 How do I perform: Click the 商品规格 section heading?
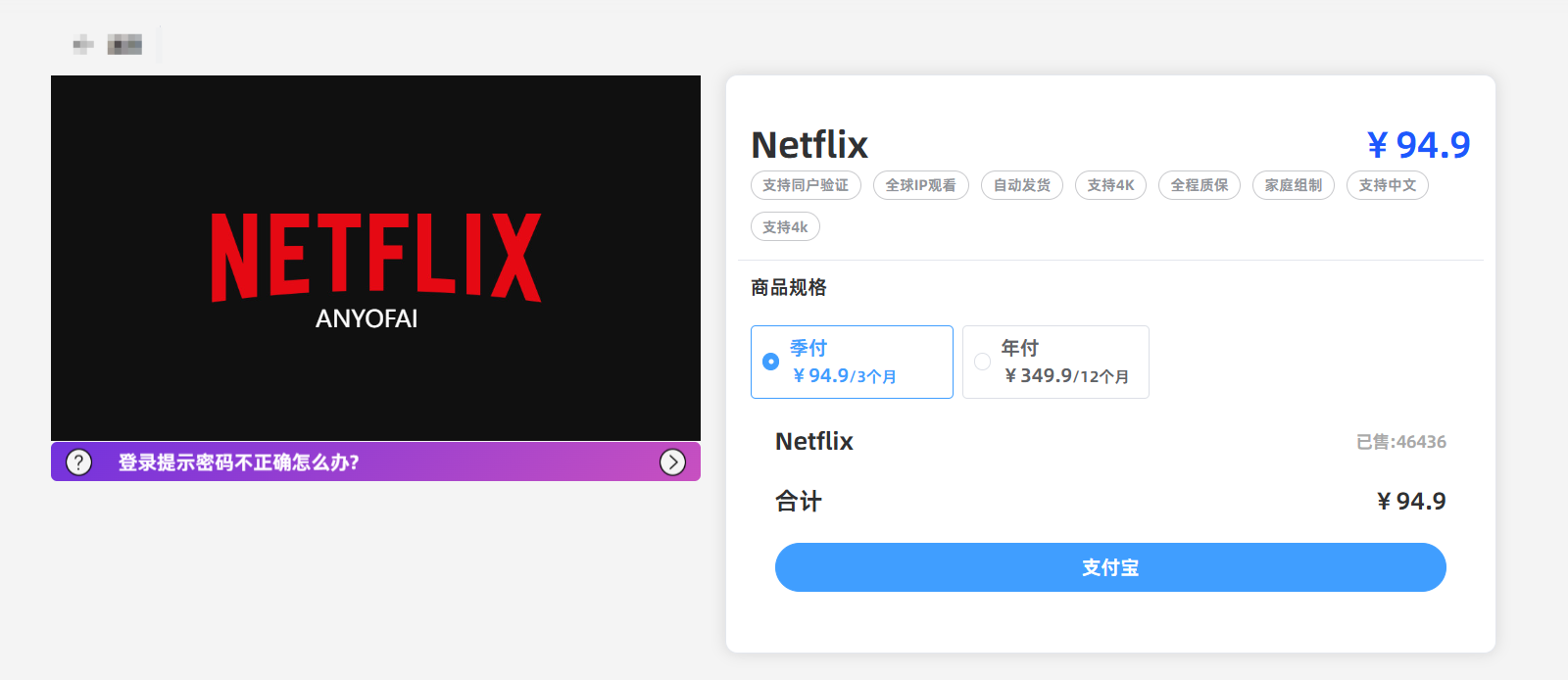(x=789, y=287)
